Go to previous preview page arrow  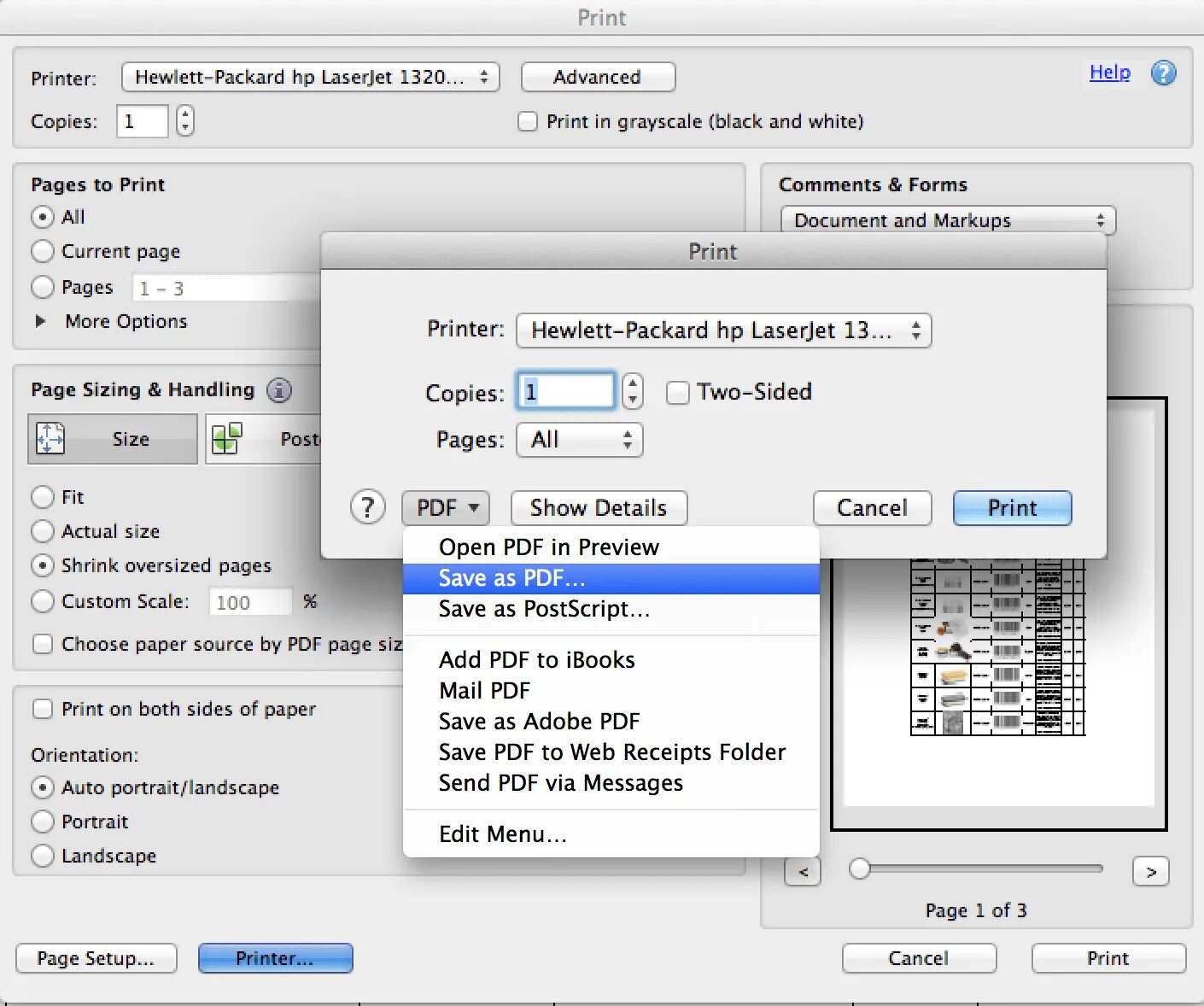pyautogui.click(x=803, y=872)
